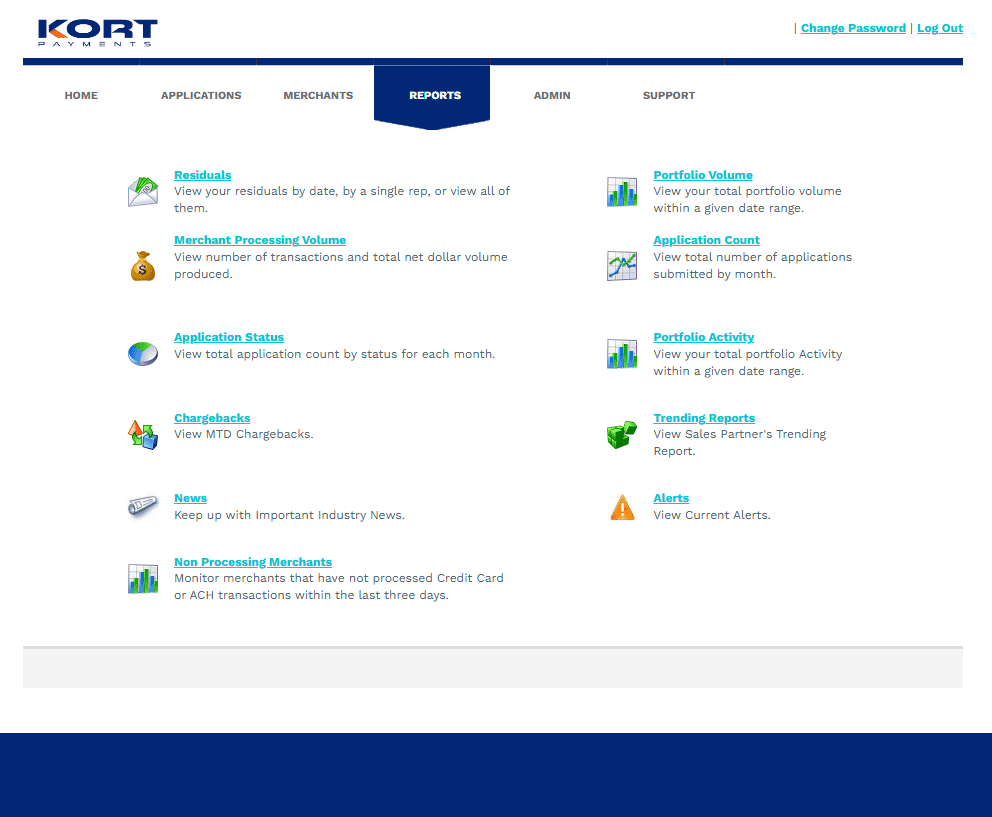Go to the SUPPORT tab

668,95
